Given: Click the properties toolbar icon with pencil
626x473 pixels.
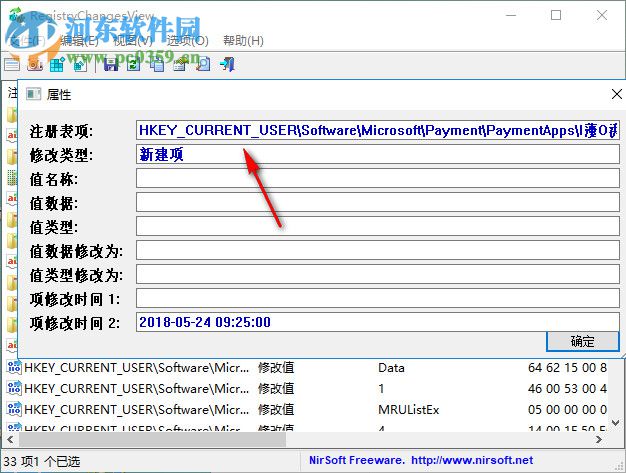Looking at the screenshot, I should click(x=180, y=64).
